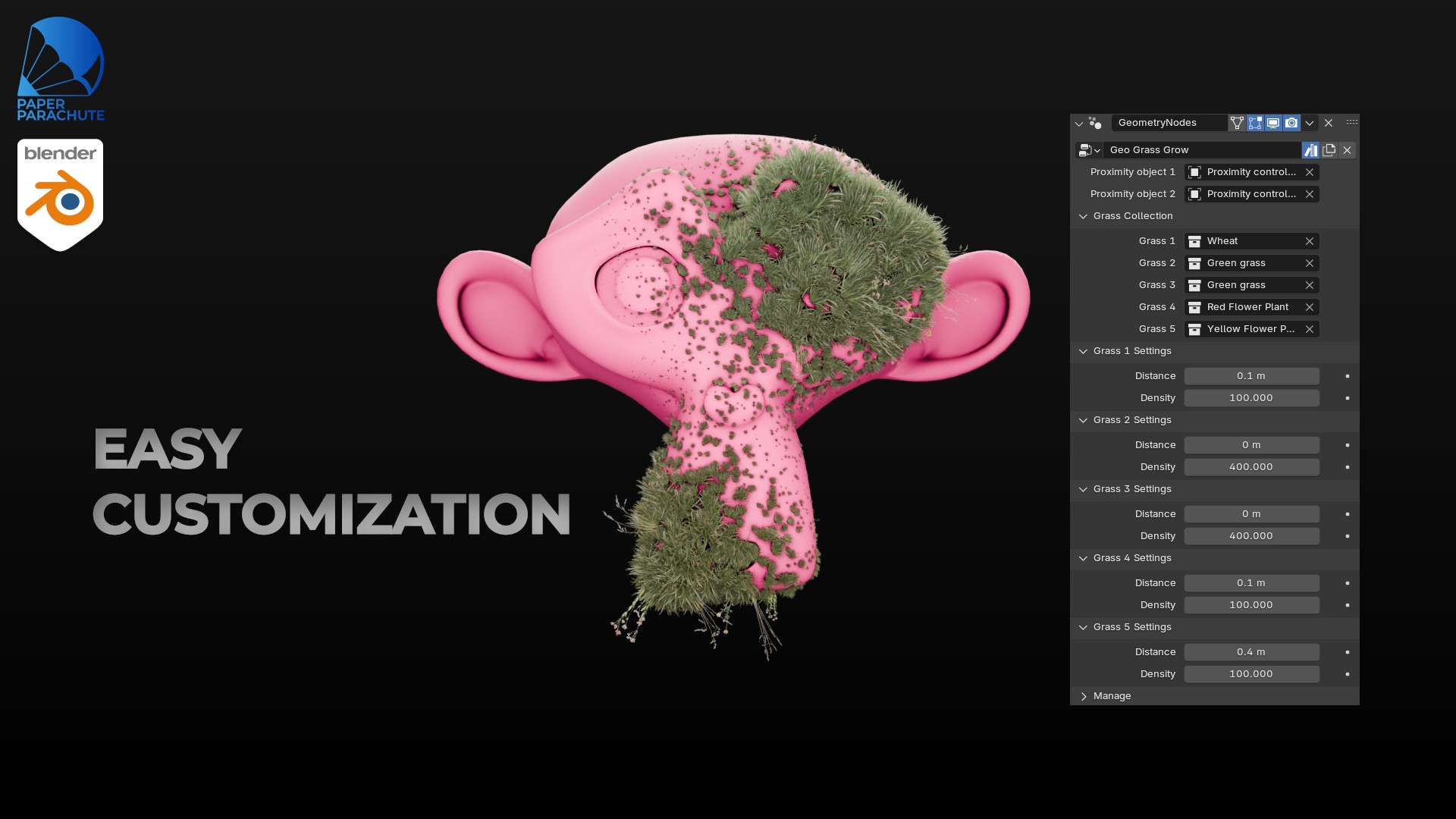Animate Grass 2 Distance keyframe dot
1456x819 pixels.
point(1348,445)
